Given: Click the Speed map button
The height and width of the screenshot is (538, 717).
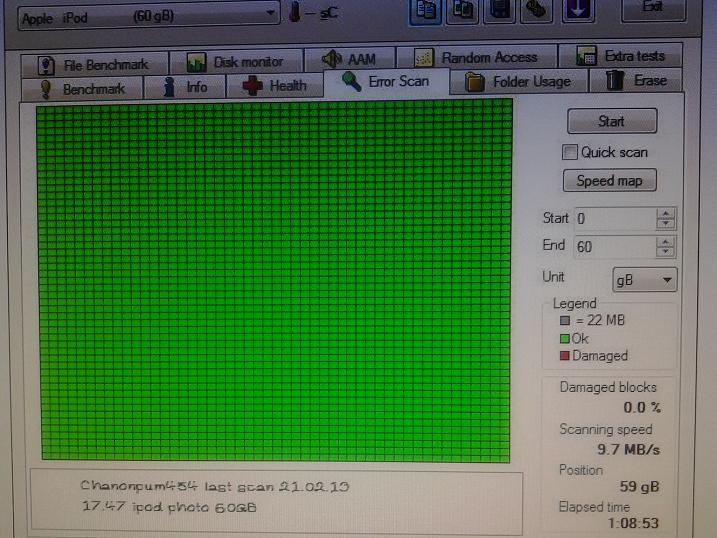Looking at the screenshot, I should [x=610, y=181].
